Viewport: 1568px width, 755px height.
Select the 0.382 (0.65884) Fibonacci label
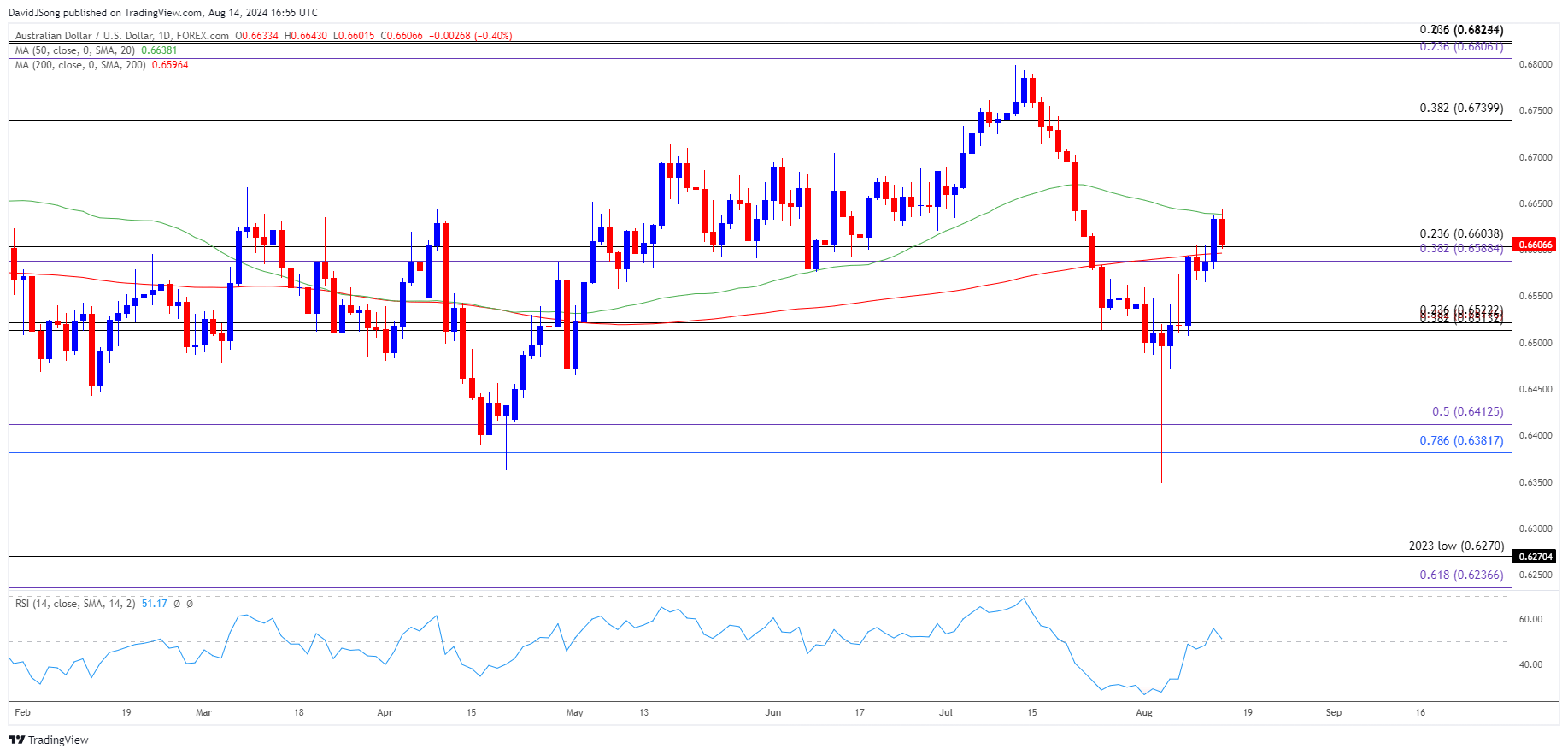pyautogui.click(x=1461, y=248)
